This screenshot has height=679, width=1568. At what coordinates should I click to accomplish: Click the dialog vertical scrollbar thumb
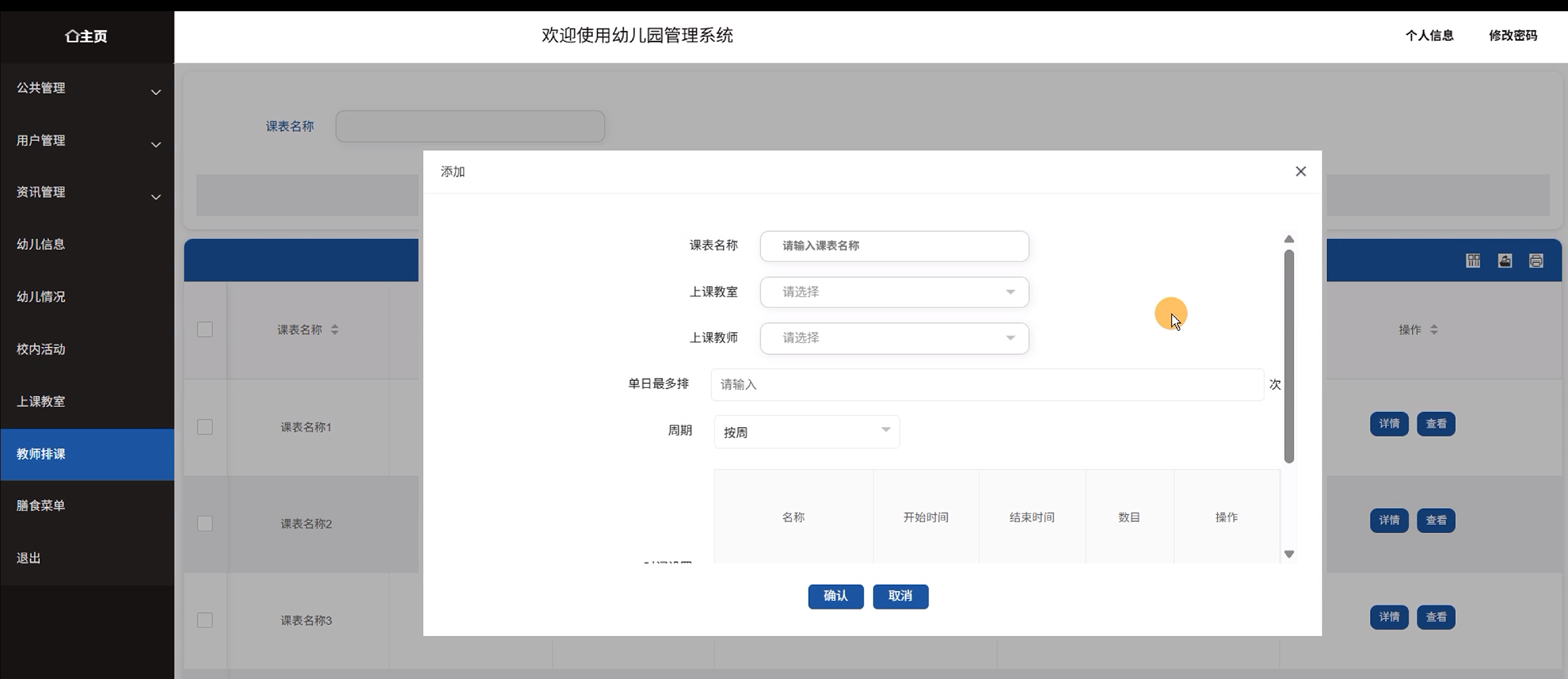(x=1289, y=356)
